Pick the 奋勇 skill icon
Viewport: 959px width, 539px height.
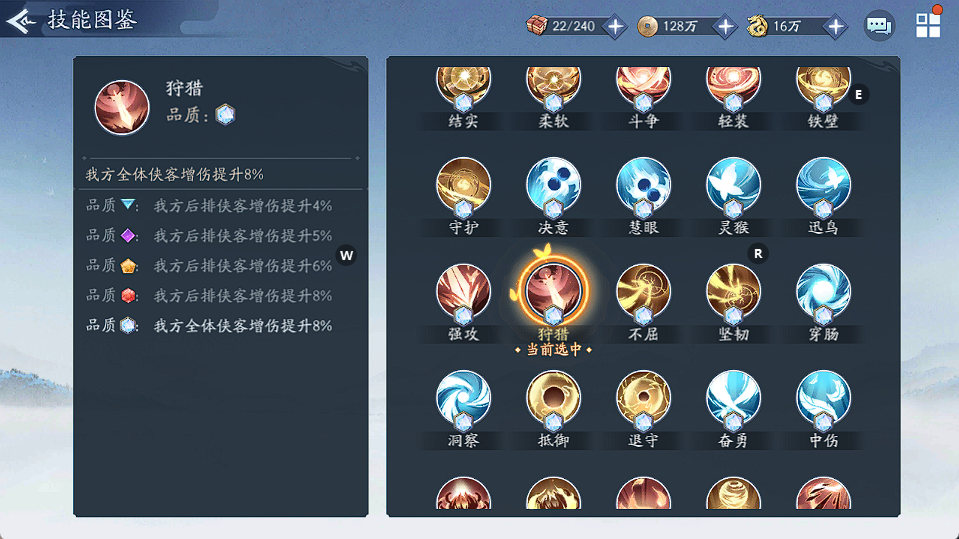pyautogui.click(x=733, y=399)
